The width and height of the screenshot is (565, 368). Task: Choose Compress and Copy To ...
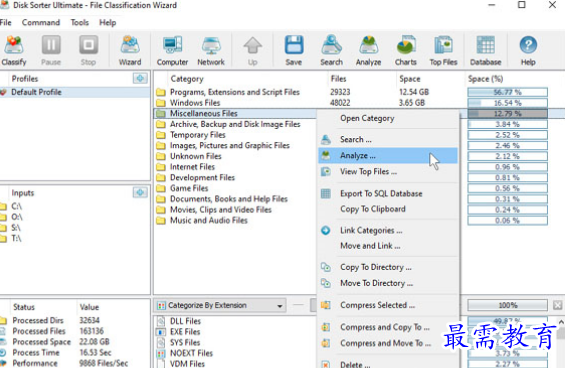point(388,327)
